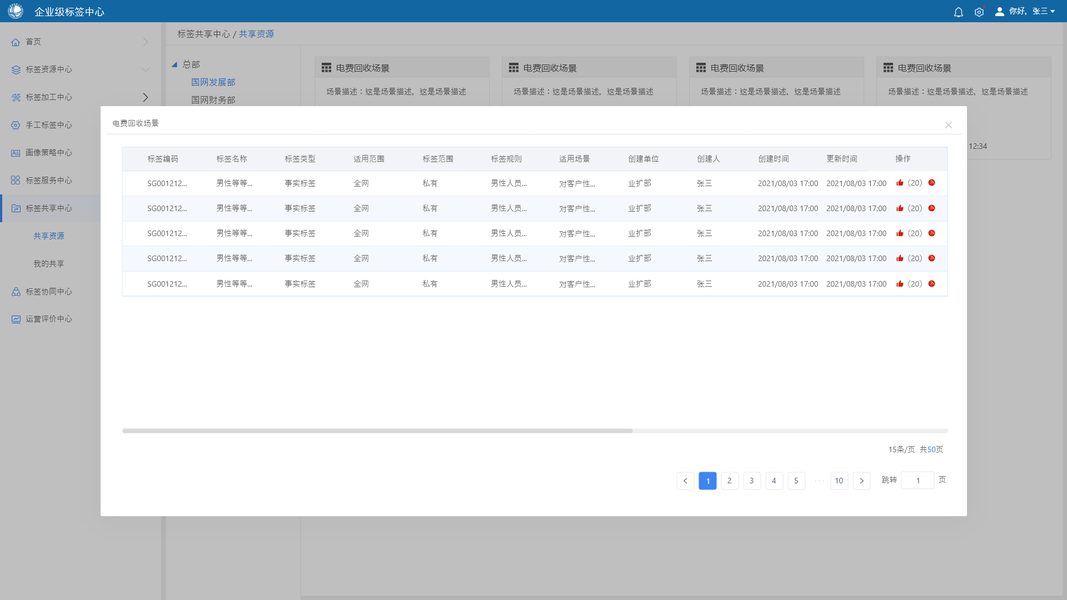
Task: Click the 标签加工中心 sidebar icon
Action: [16, 97]
